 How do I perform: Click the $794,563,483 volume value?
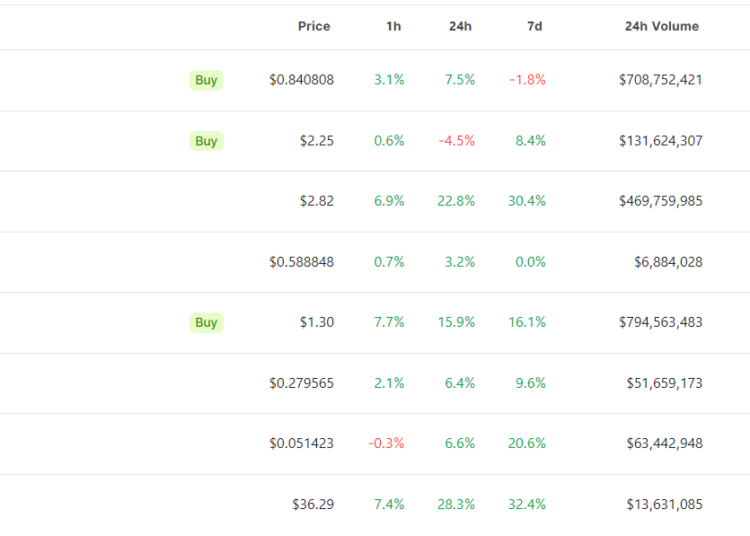click(660, 322)
